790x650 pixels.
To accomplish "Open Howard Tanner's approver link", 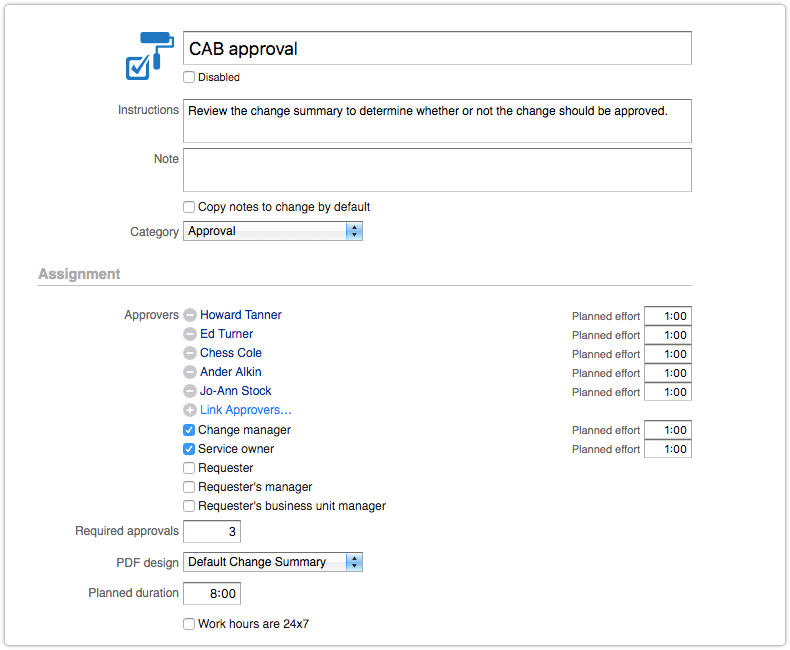I will pyautogui.click(x=240, y=315).
